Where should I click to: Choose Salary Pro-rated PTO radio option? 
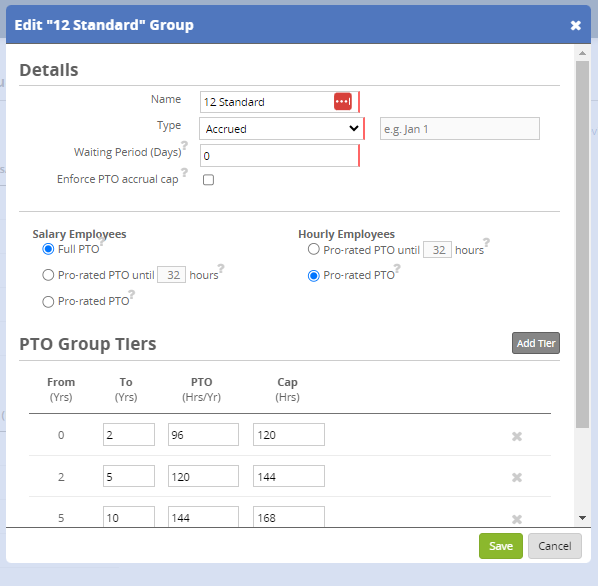pos(48,302)
